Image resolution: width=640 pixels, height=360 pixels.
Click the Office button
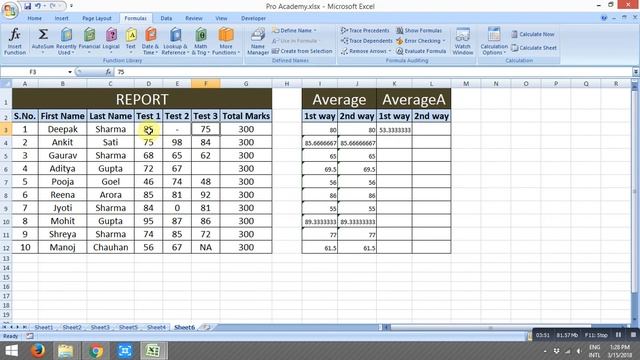point(10,10)
